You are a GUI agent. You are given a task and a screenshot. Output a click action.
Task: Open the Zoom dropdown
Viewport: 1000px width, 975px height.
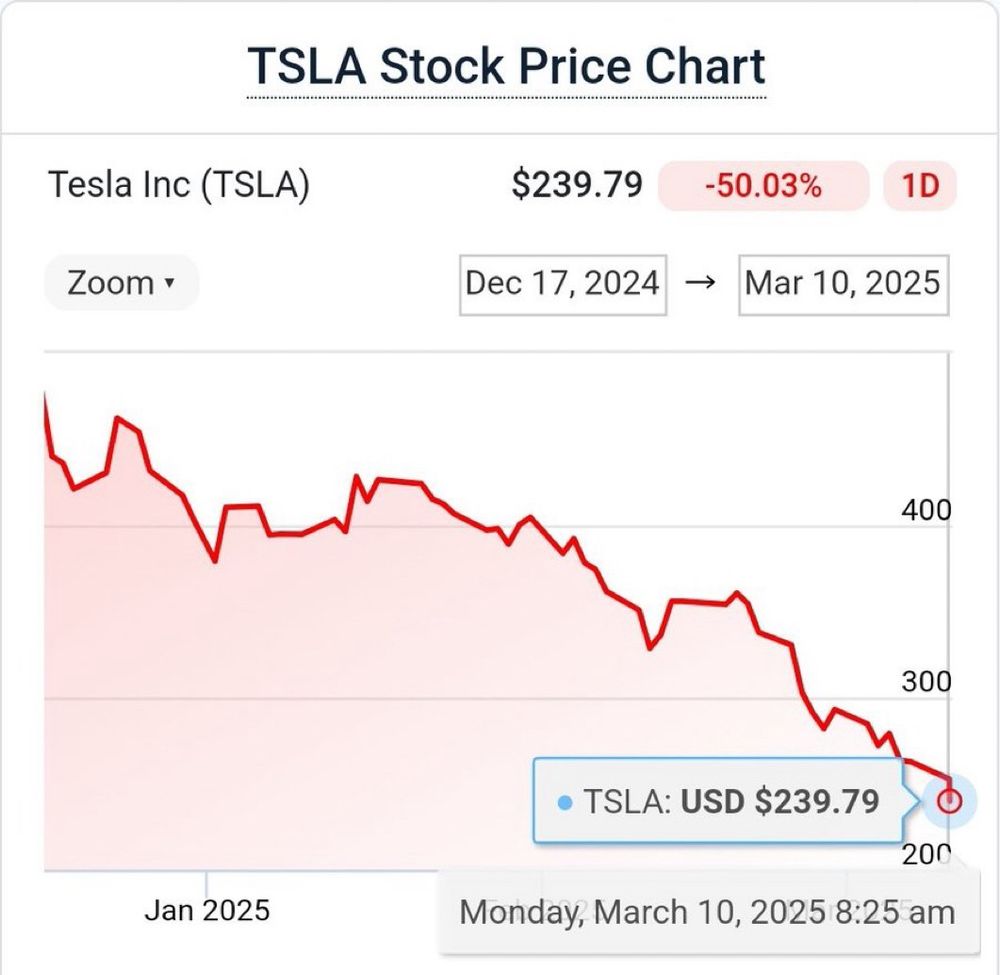121,282
